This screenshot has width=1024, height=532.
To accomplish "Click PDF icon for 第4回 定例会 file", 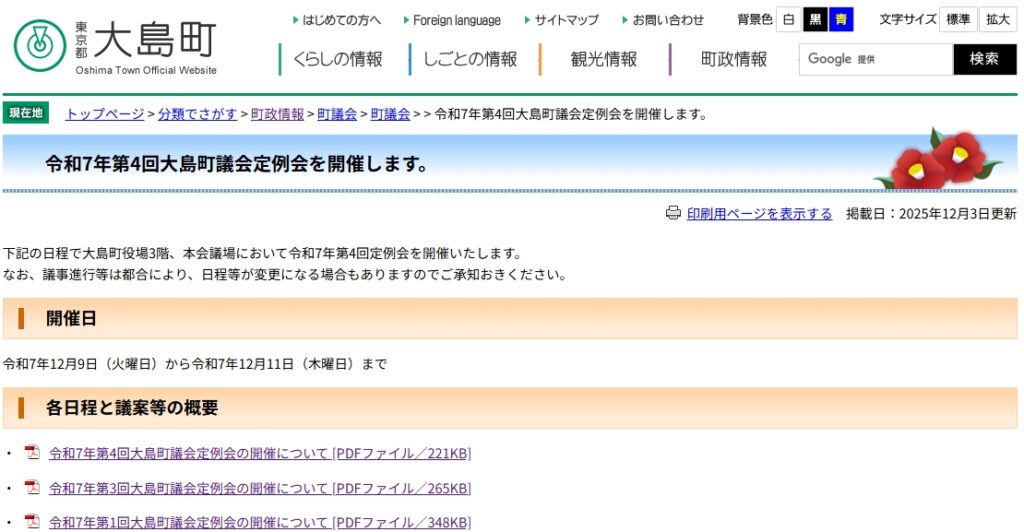I will click(x=32, y=453).
